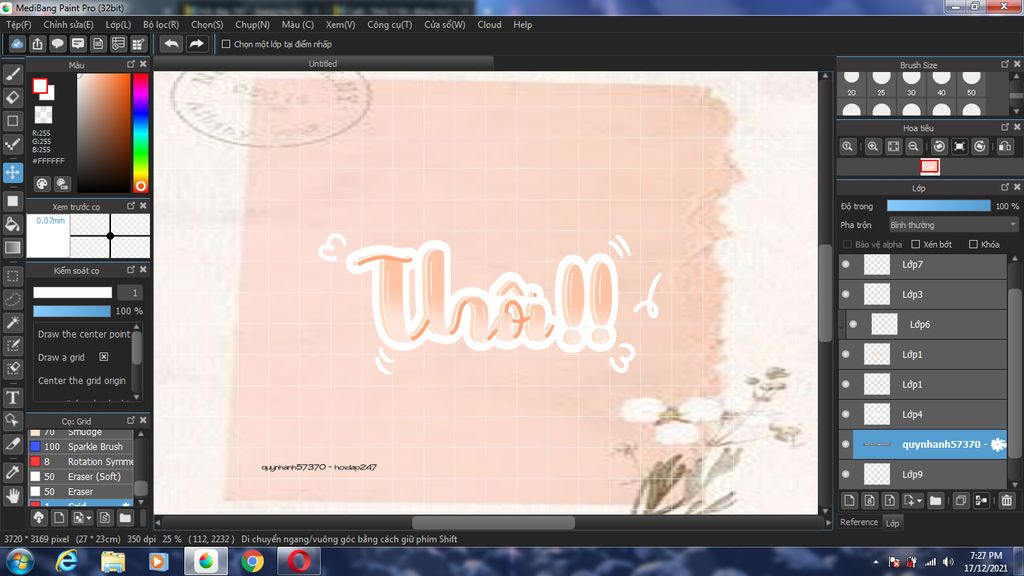Screen dimensions: 1024x576
Task: Click Center the grid origin option
Action: coord(82,381)
